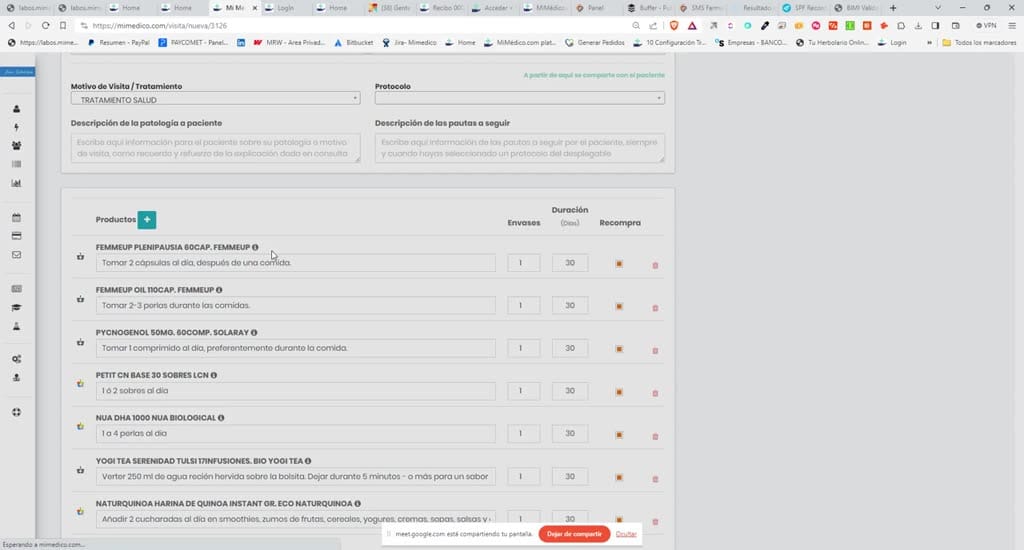Switch to the Login browser tab

coord(285,8)
